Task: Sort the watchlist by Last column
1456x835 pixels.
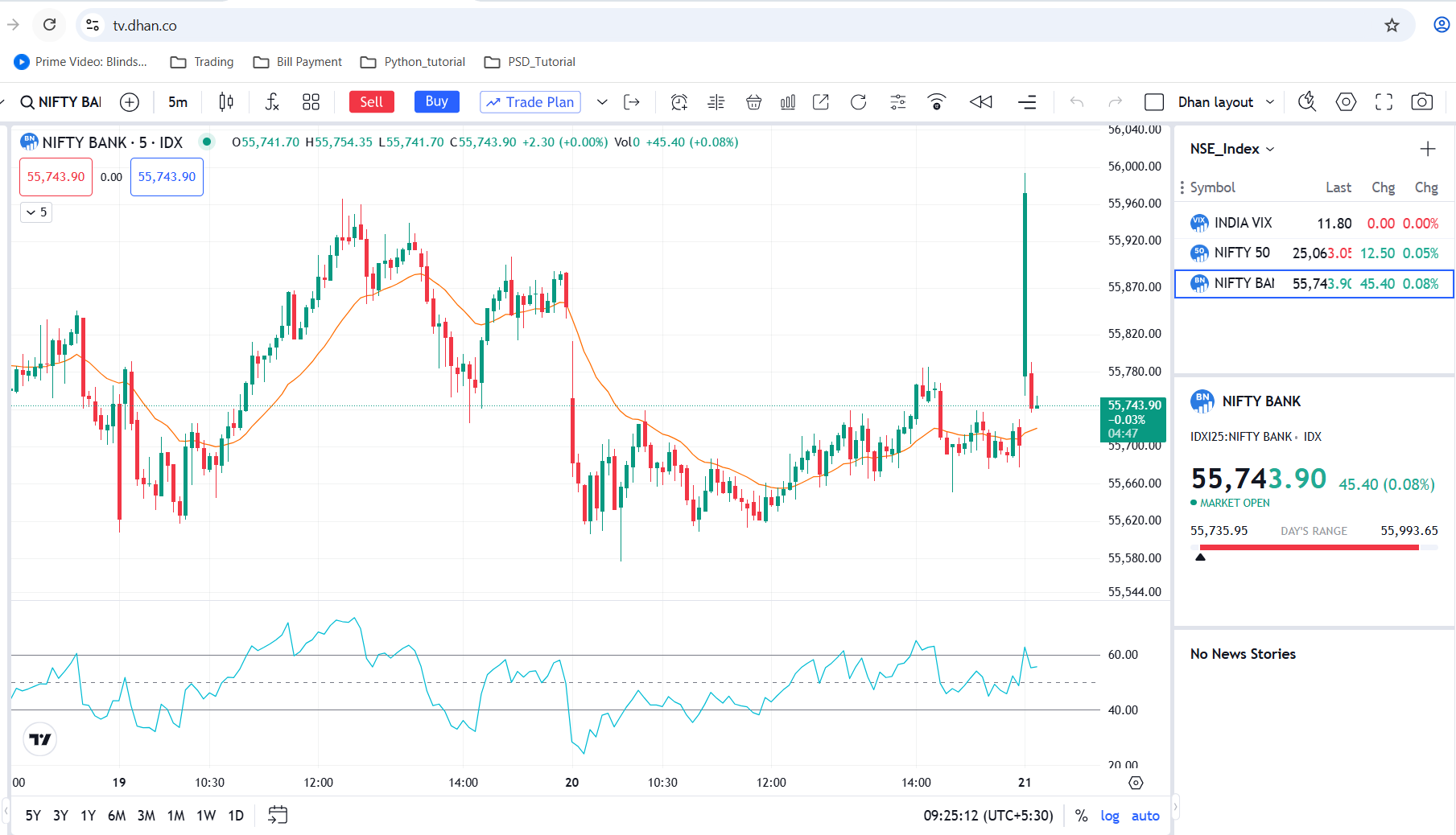Action: (1338, 187)
